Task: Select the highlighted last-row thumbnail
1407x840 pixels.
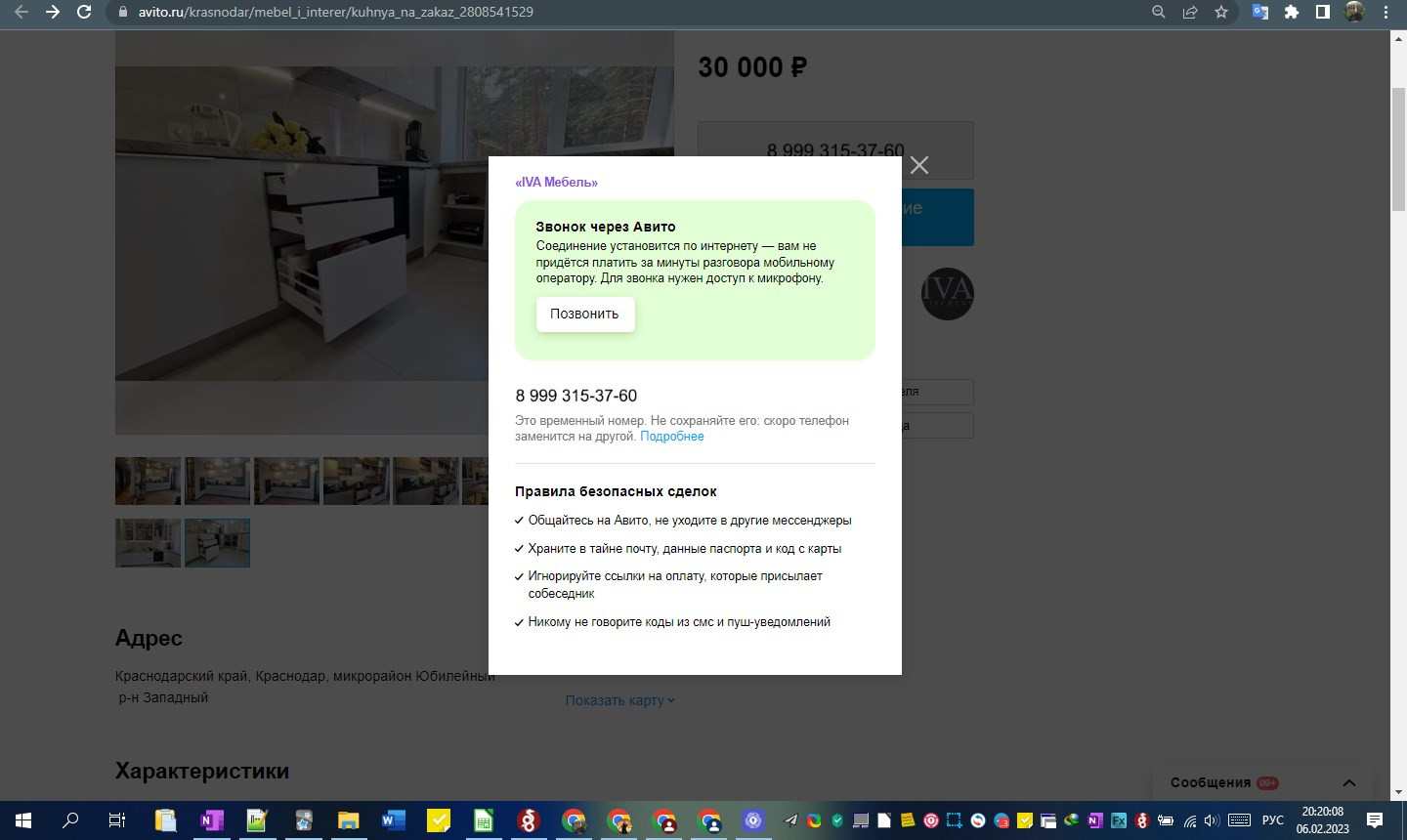Action: (x=217, y=542)
